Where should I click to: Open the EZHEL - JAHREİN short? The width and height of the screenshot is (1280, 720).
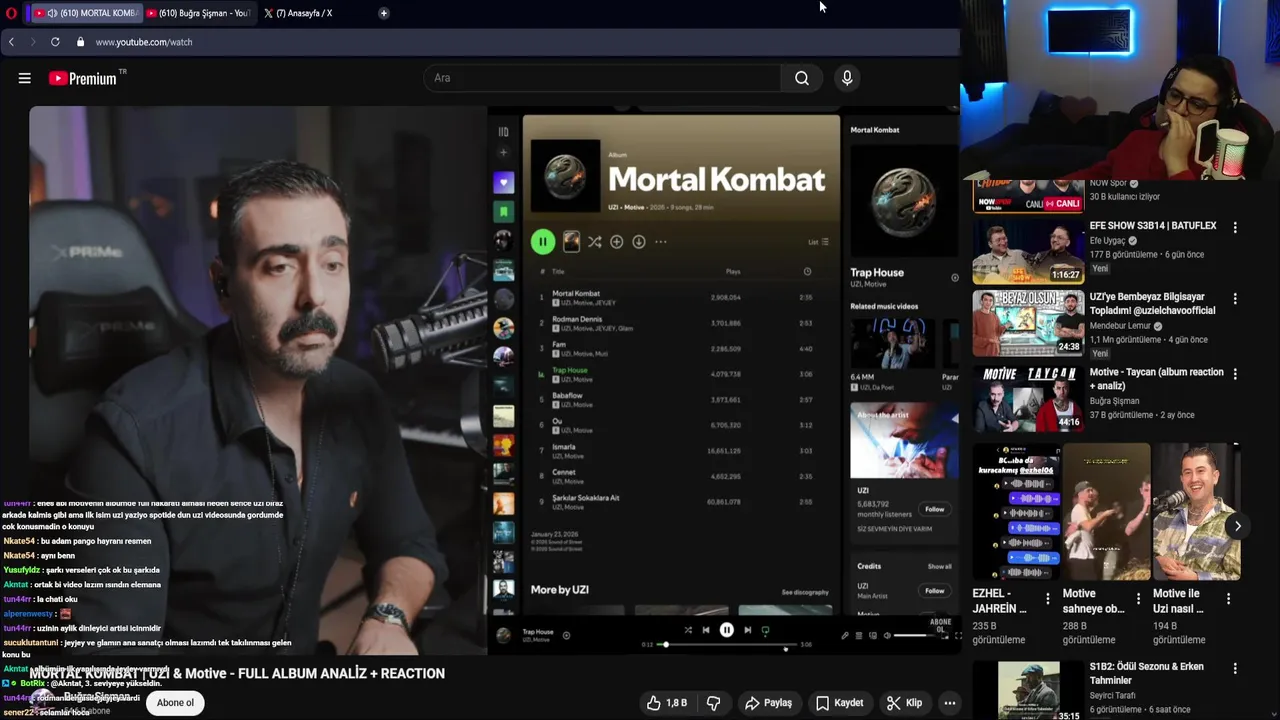(x=1016, y=512)
